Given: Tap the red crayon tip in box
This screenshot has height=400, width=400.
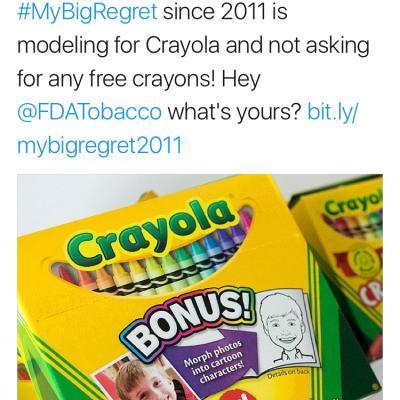Looking at the screenshot, I should (x=65, y=274).
